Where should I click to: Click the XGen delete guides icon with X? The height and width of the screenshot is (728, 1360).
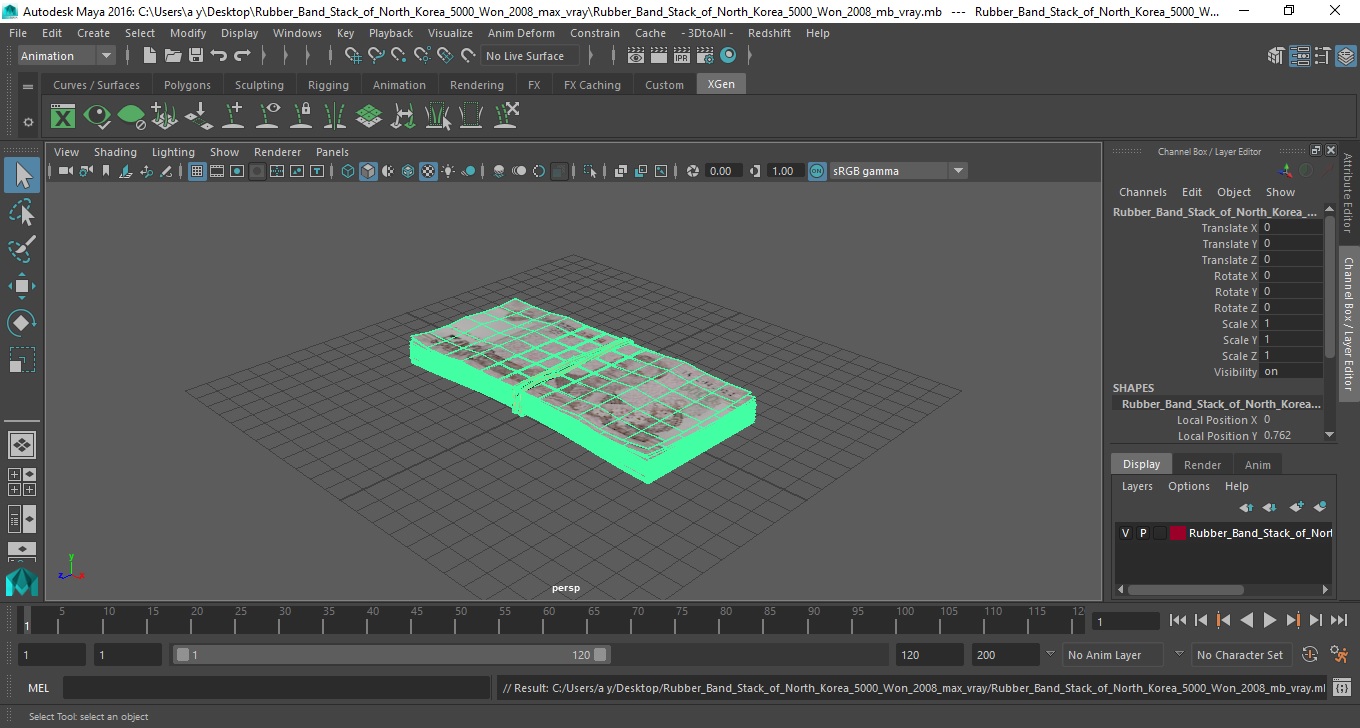click(506, 116)
